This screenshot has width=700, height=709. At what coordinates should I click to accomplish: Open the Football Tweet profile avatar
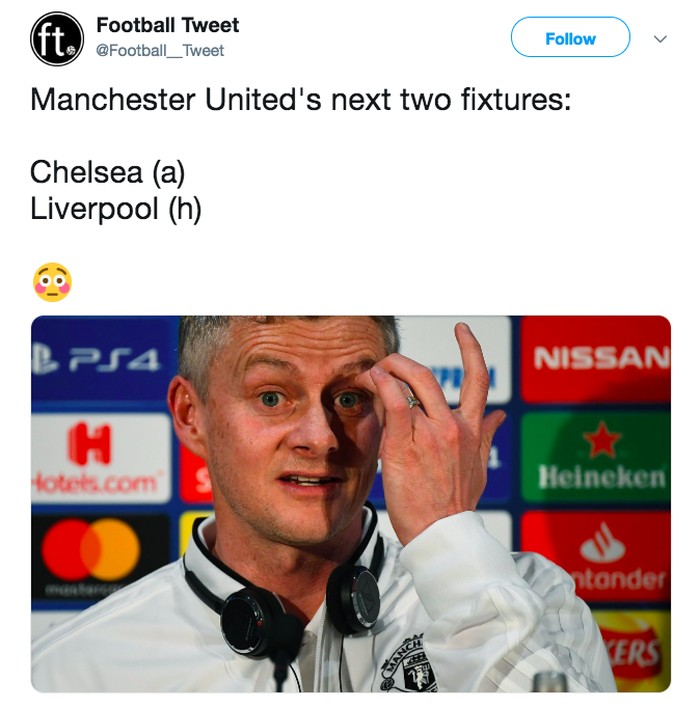(x=57, y=39)
